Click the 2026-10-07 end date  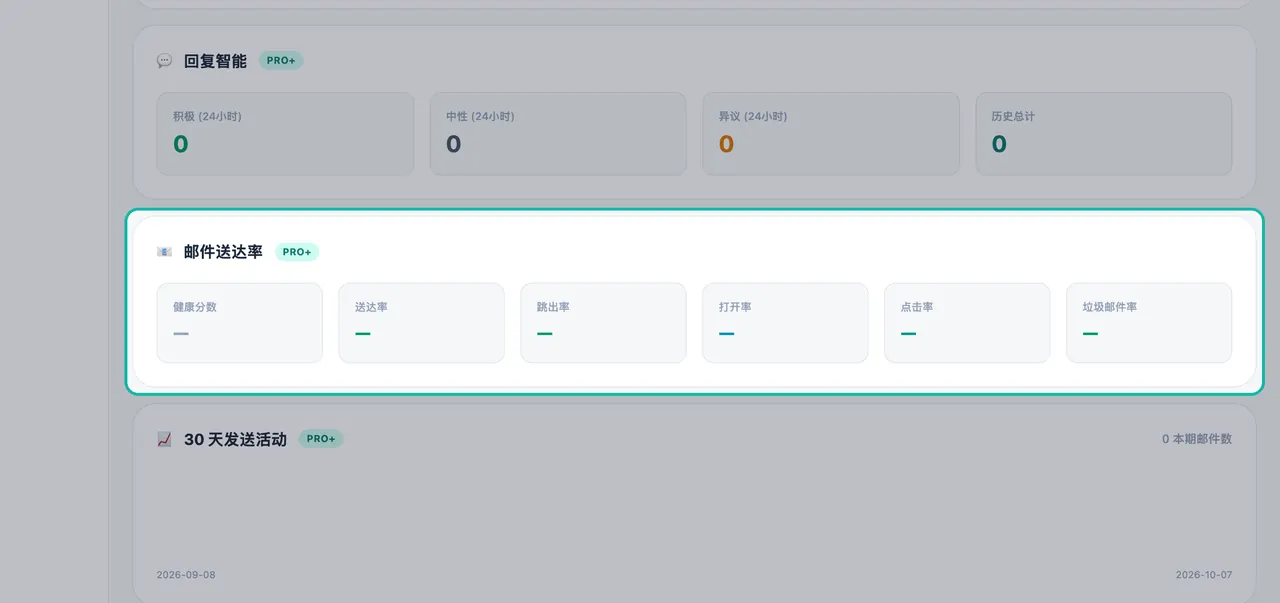click(x=1204, y=575)
